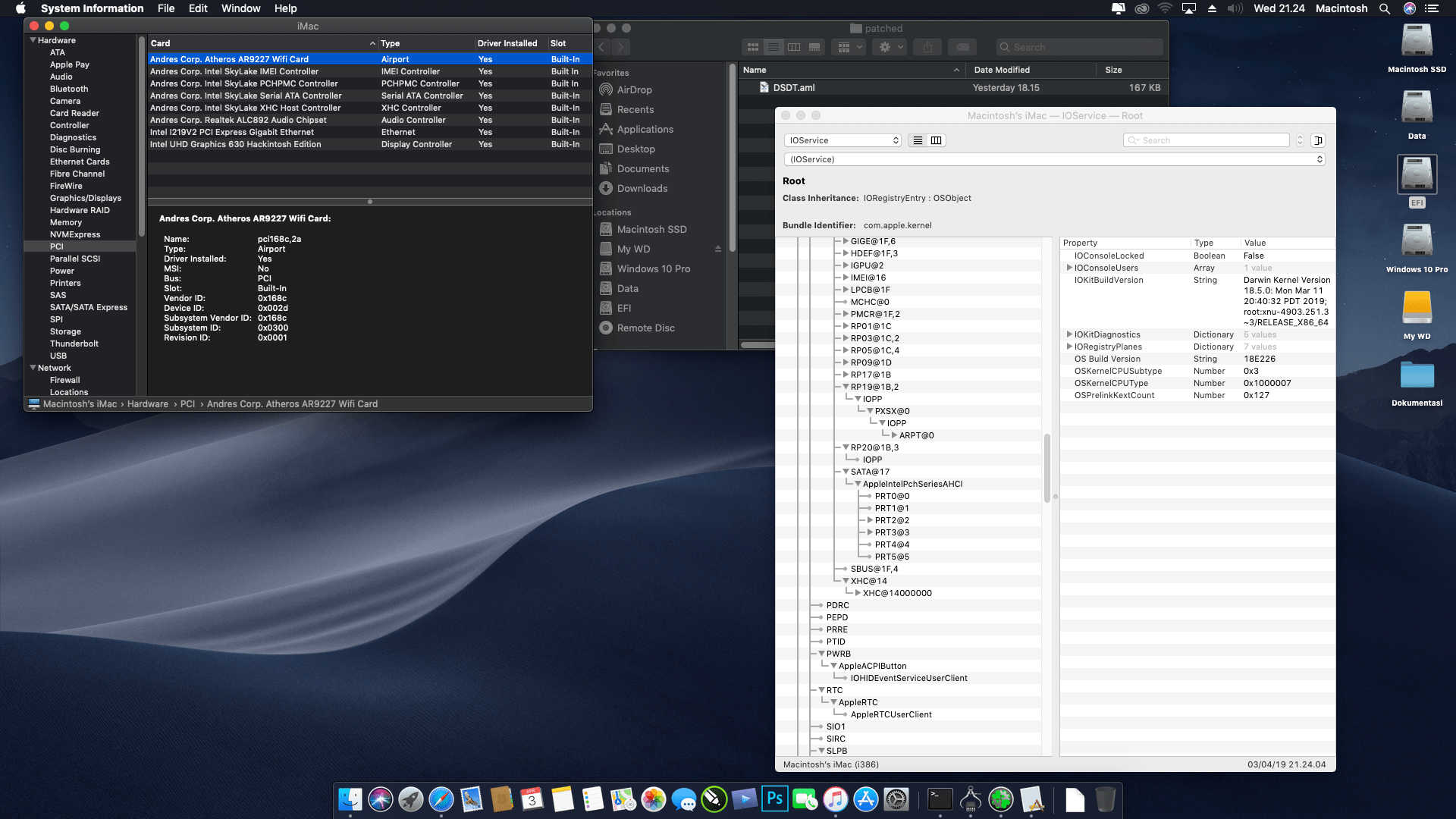1456x819 pixels.
Task: Open Applications in the Finder sidebar
Action: coord(645,129)
